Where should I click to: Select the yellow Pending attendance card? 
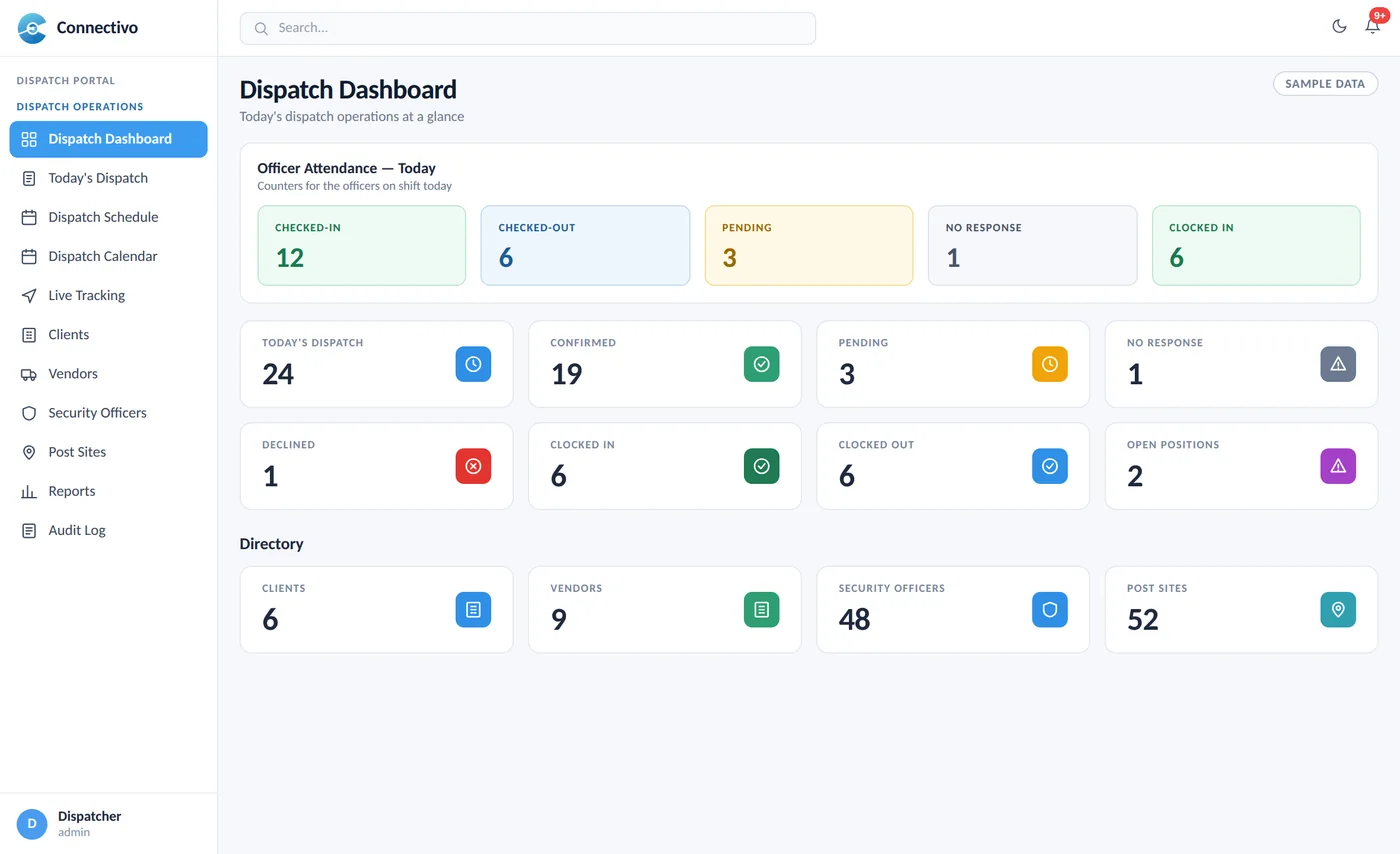pos(809,246)
